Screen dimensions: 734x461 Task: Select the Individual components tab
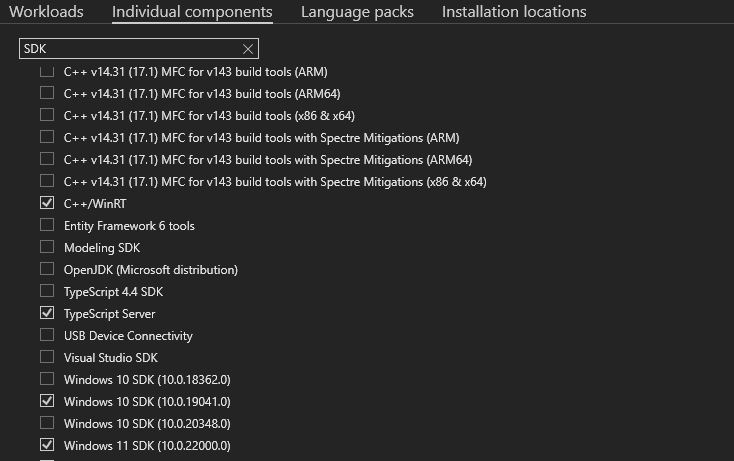pos(192,12)
